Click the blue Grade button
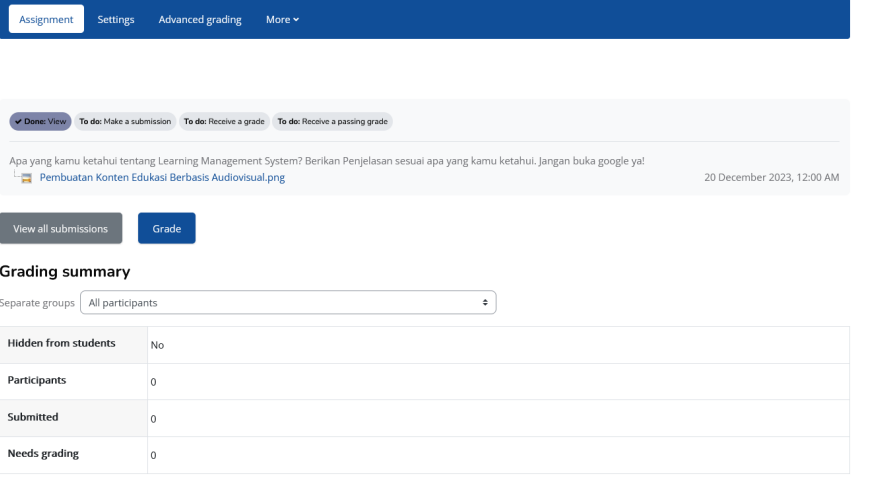The width and height of the screenshot is (886, 495). (166, 229)
